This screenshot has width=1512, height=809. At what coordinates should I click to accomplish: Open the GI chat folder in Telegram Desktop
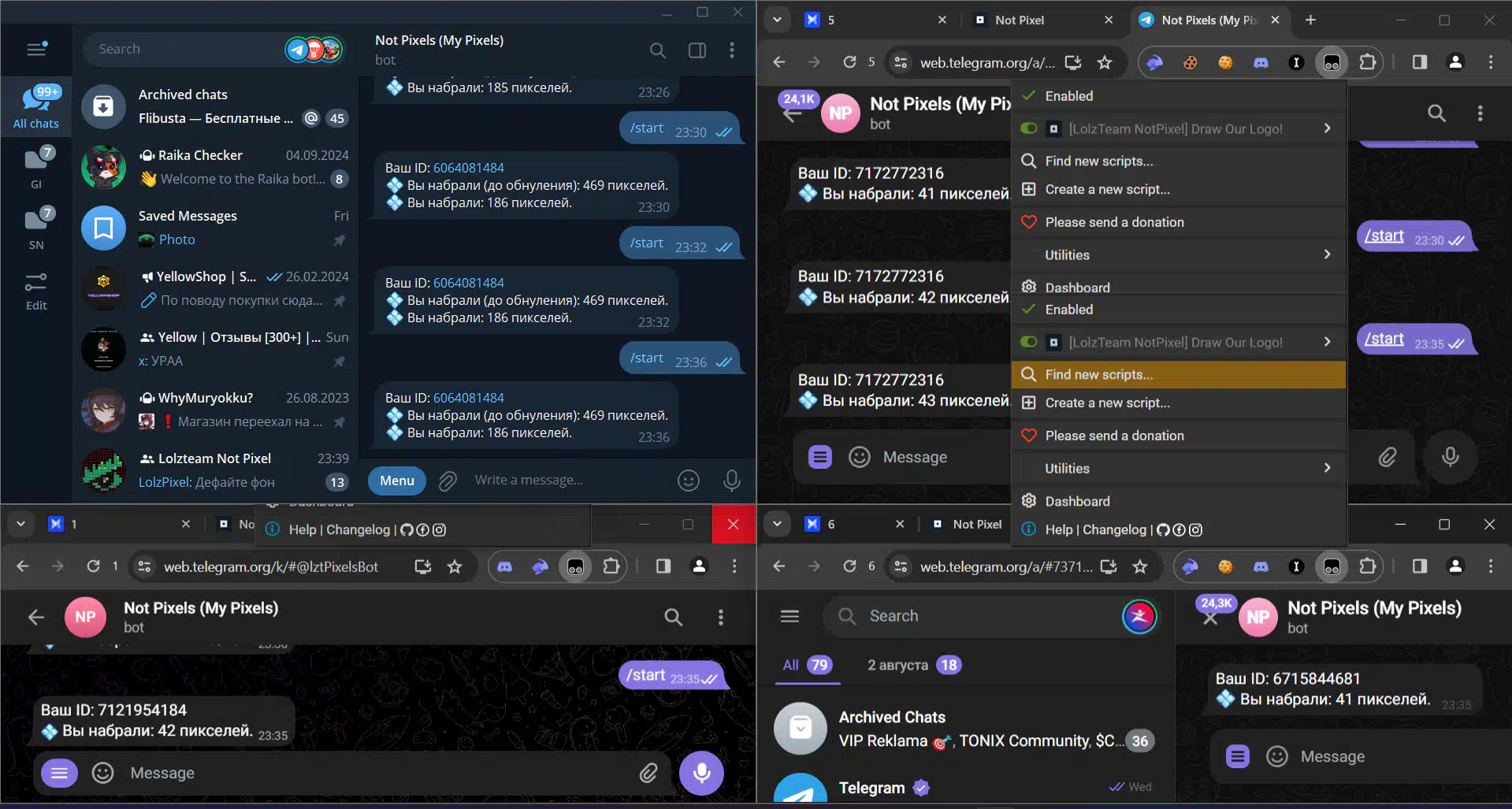point(36,167)
